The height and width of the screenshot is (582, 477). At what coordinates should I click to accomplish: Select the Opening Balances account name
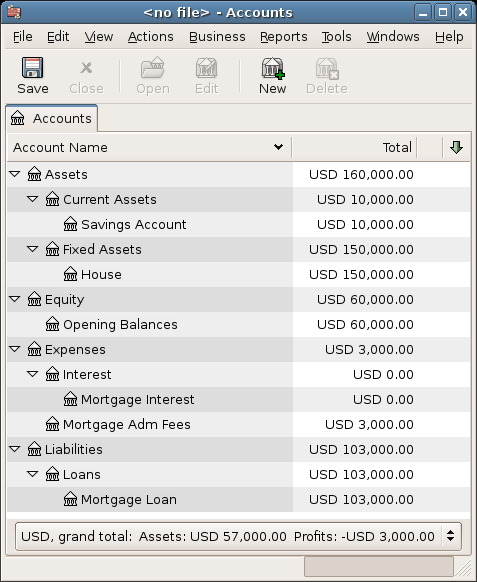[120, 324]
